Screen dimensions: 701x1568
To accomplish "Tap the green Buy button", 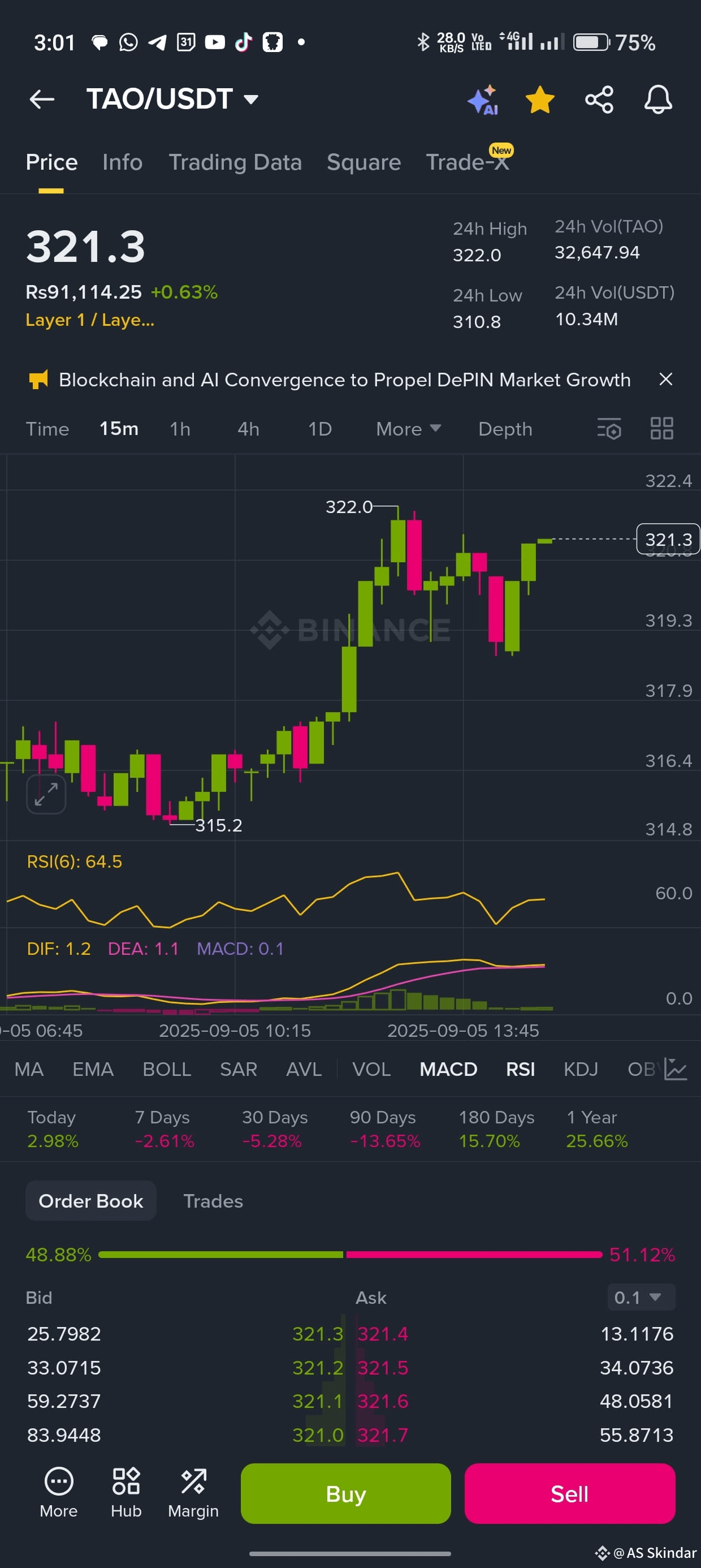I will (x=345, y=1494).
